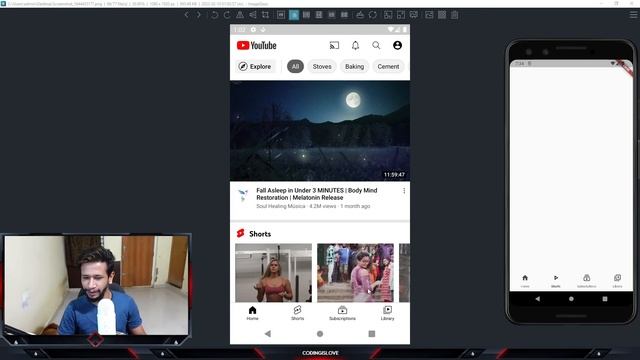Click the Shorts section logo icon
The height and width of the screenshot is (360, 640).
(241, 233)
